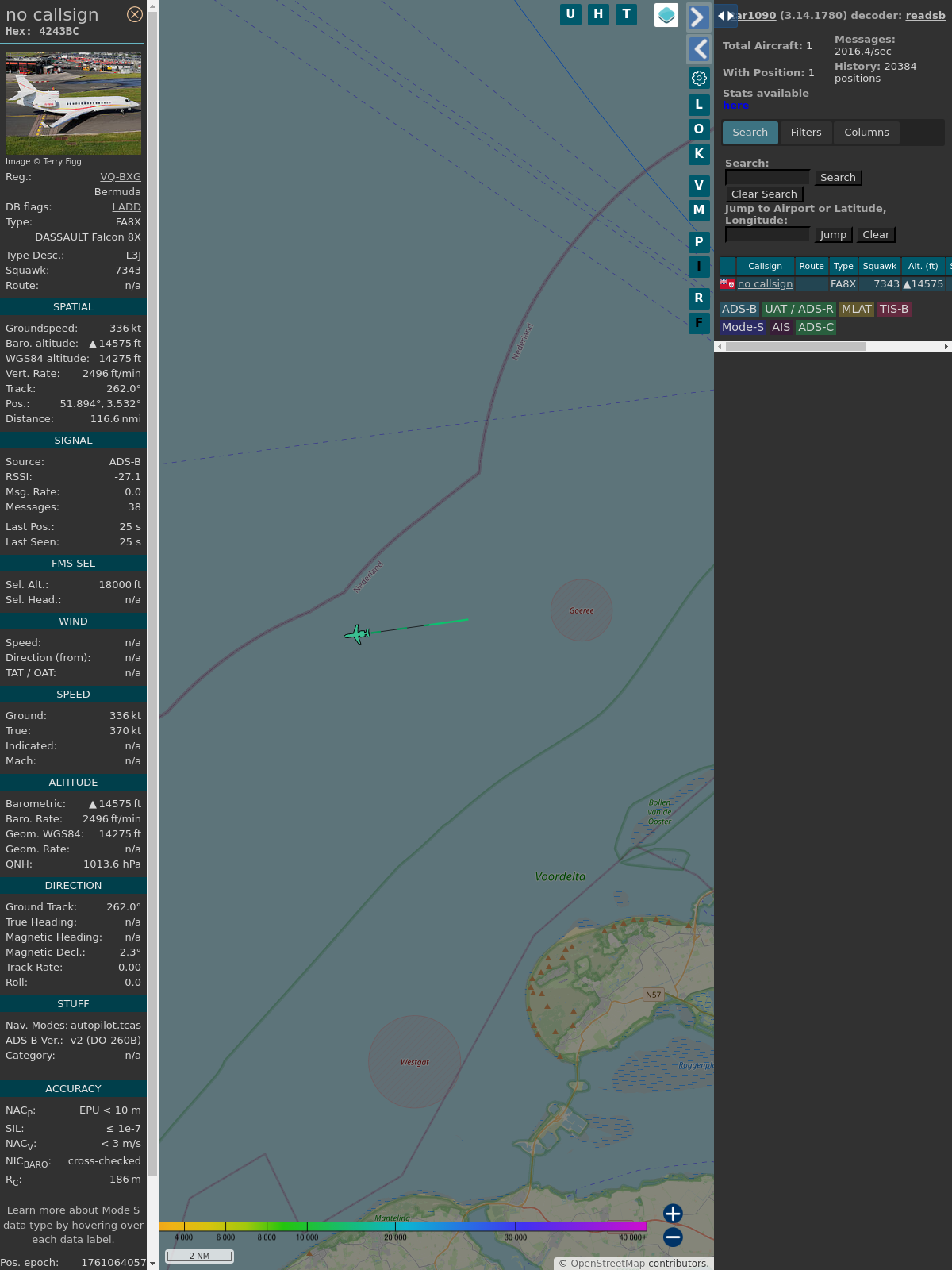The width and height of the screenshot is (952, 1270).
Task: Click the Clear Search button
Action: (764, 194)
